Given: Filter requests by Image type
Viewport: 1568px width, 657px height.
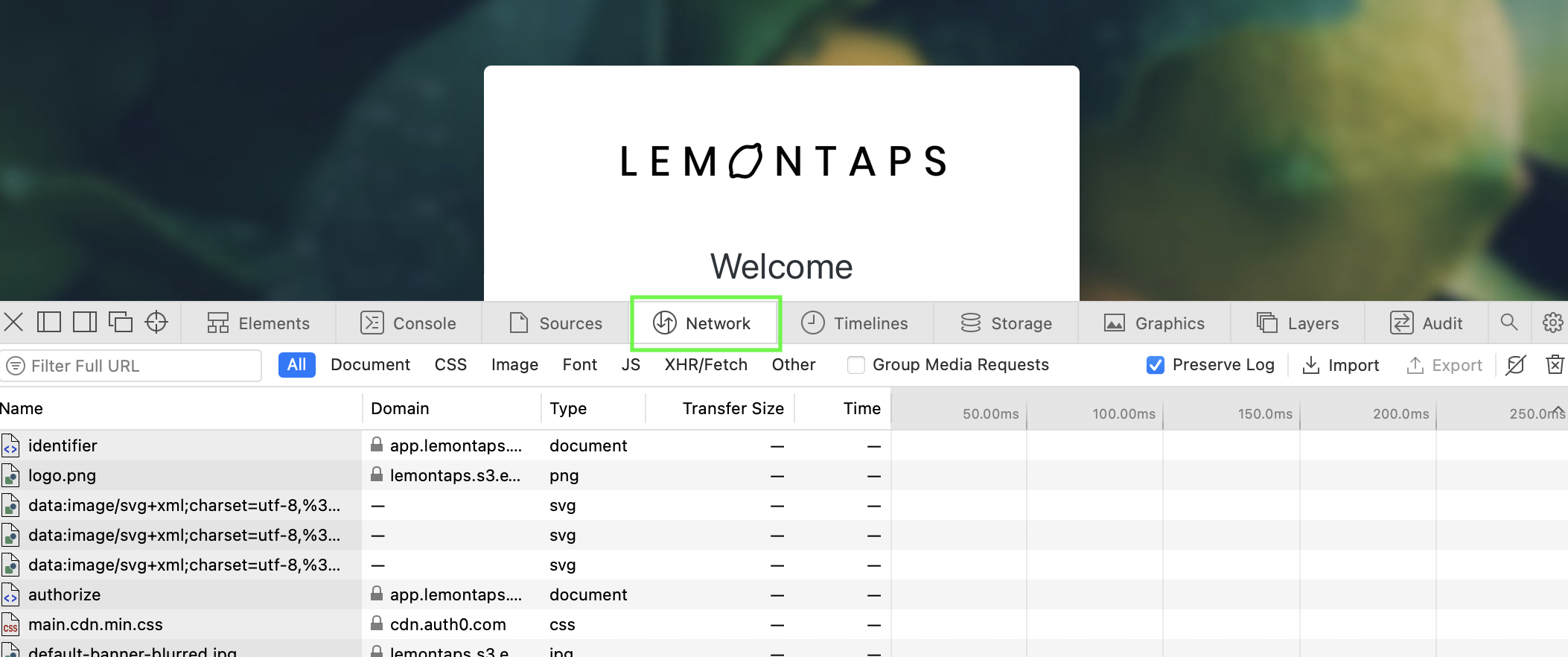Looking at the screenshot, I should point(514,365).
